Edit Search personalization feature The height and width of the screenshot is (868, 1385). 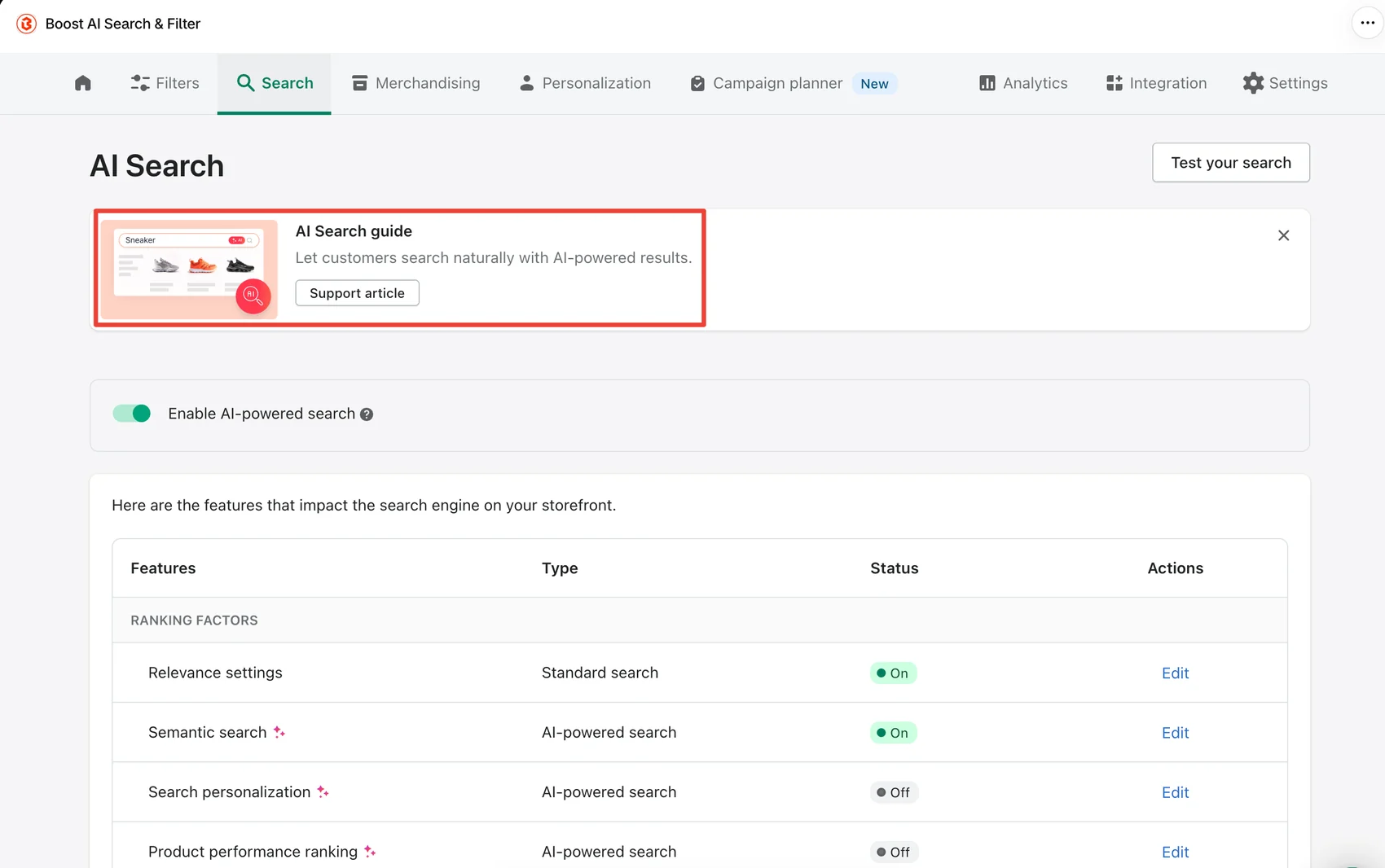point(1175,791)
